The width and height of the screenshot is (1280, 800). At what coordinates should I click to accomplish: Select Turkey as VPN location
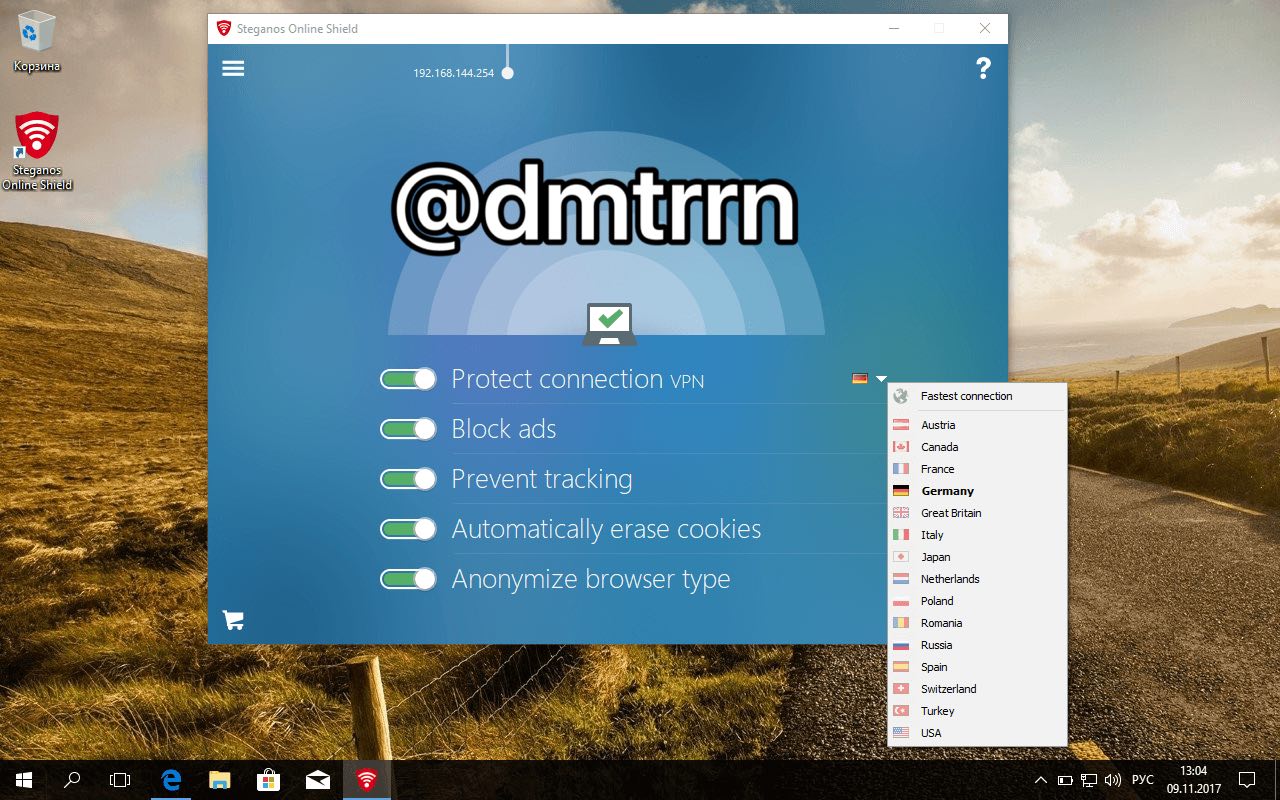click(x=977, y=711)
